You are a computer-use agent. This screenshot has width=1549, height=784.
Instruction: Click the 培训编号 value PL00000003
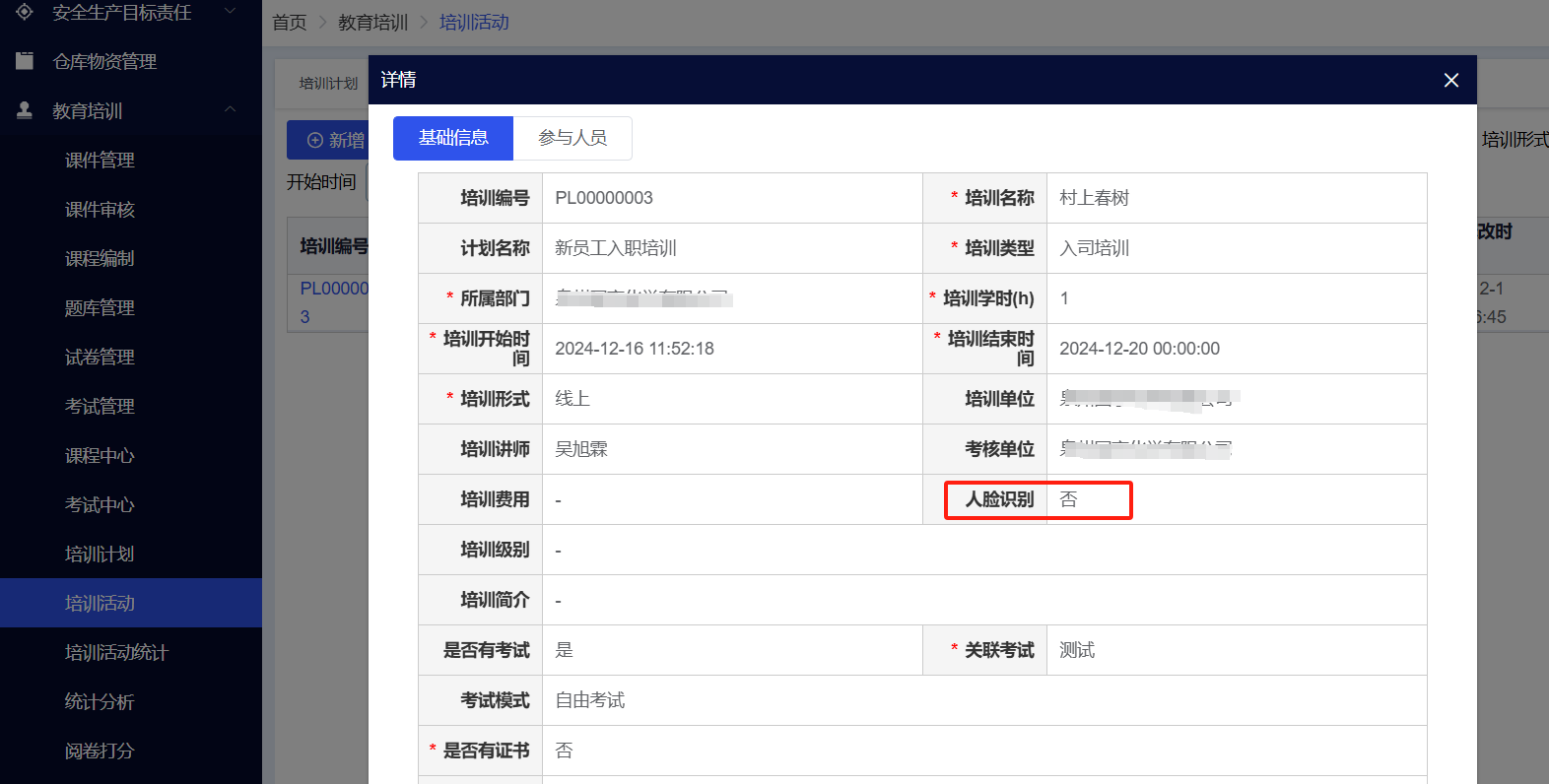pos(604,198)
